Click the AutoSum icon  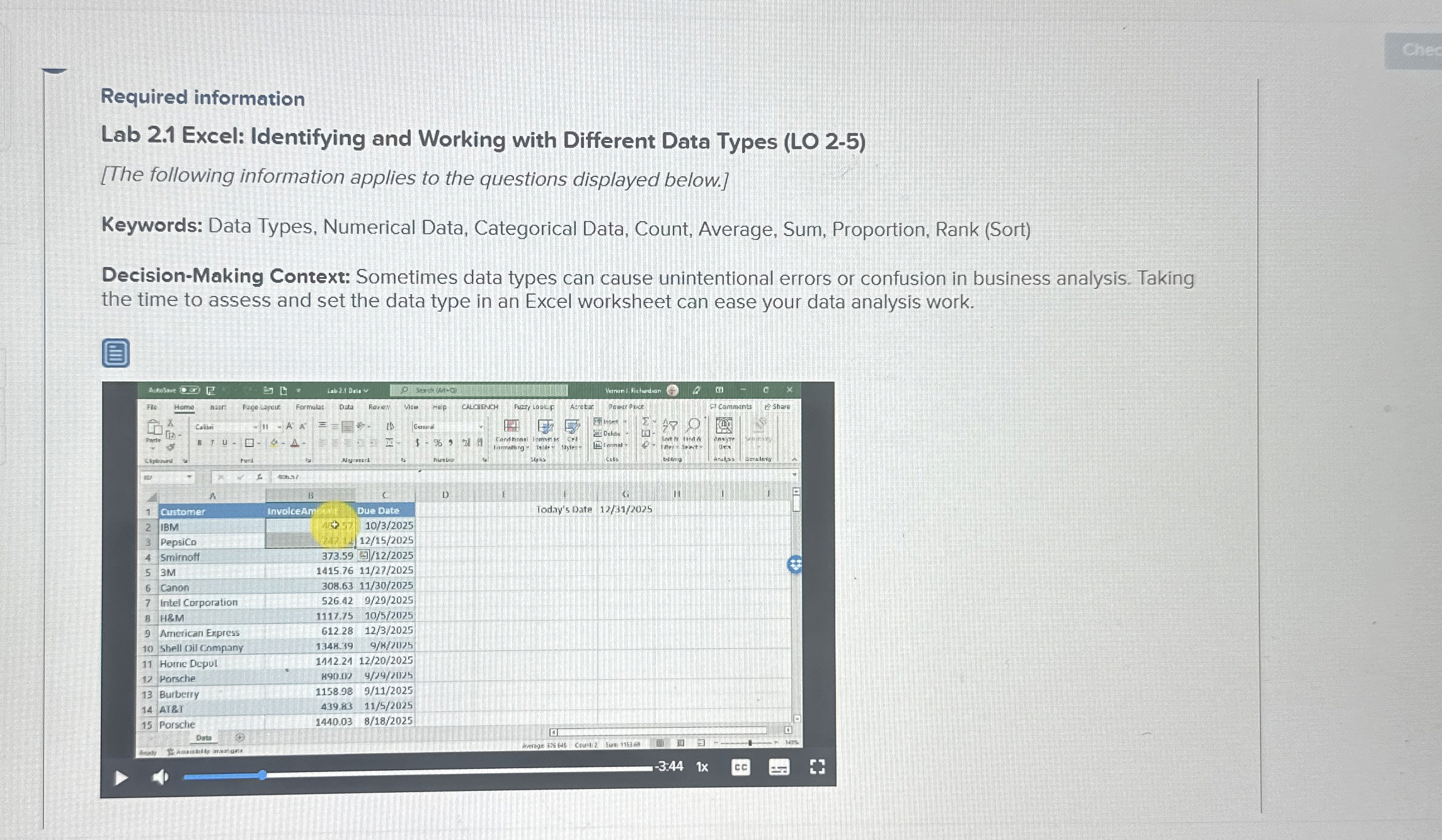click(645, 421)
